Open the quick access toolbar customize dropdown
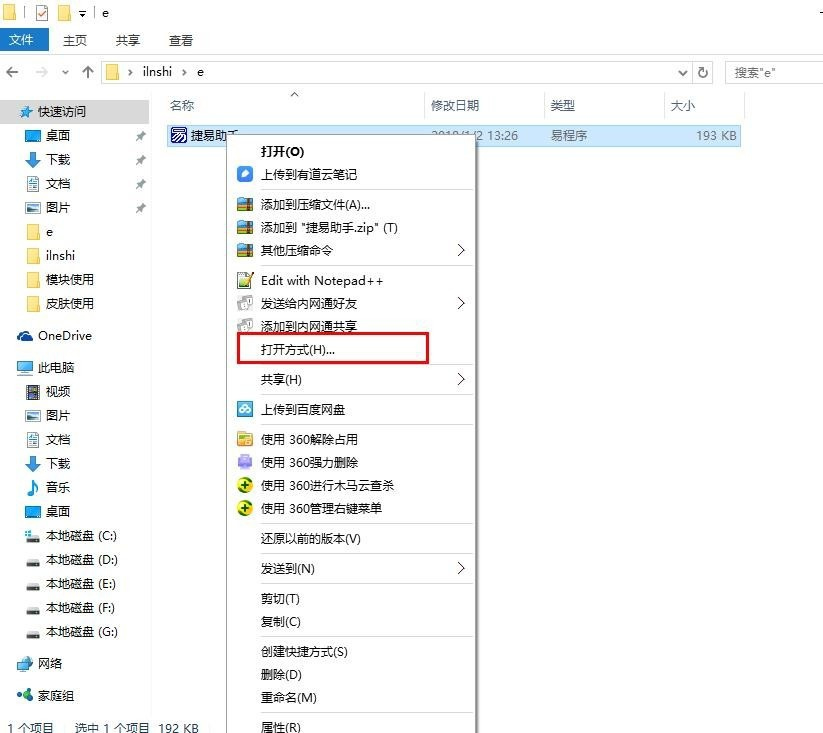 pyautogui.click(x=82, y=14)
